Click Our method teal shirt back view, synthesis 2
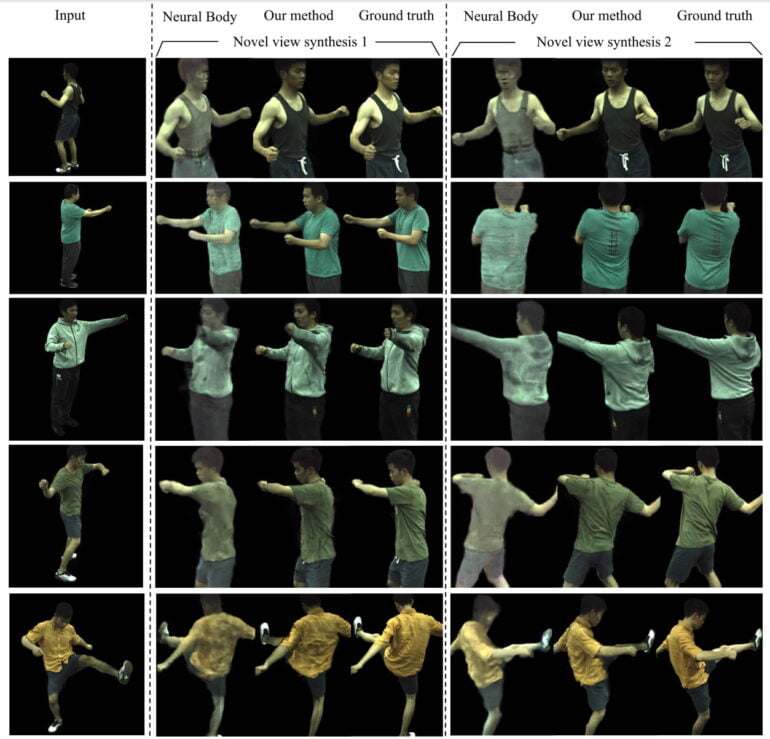Image resolution: width=770 pixels, height=739 pixels. (605, 238)
